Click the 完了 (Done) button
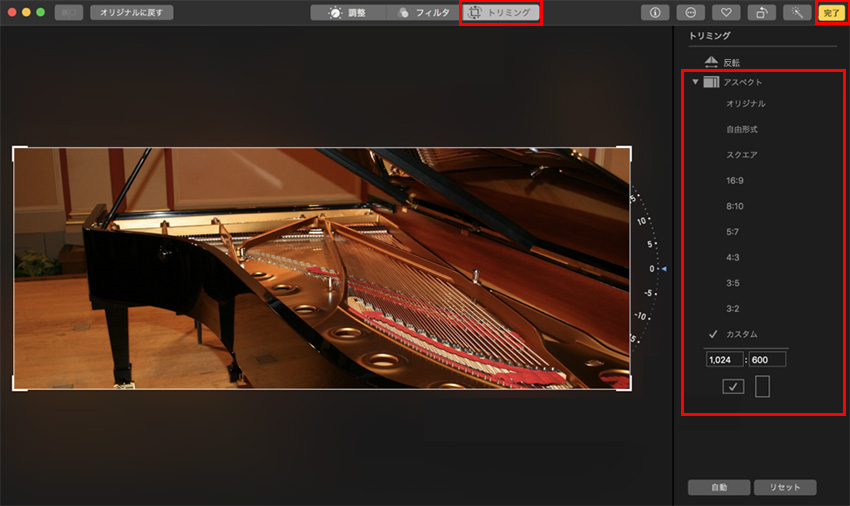This screenshot has width=850, height=506. (830, 13)
